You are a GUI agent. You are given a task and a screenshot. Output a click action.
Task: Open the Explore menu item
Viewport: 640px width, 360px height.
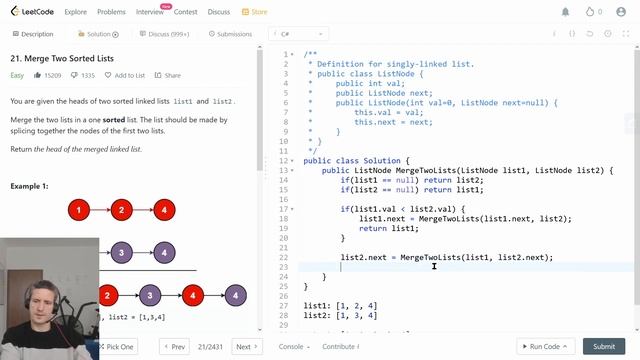[x=76, y=12]
